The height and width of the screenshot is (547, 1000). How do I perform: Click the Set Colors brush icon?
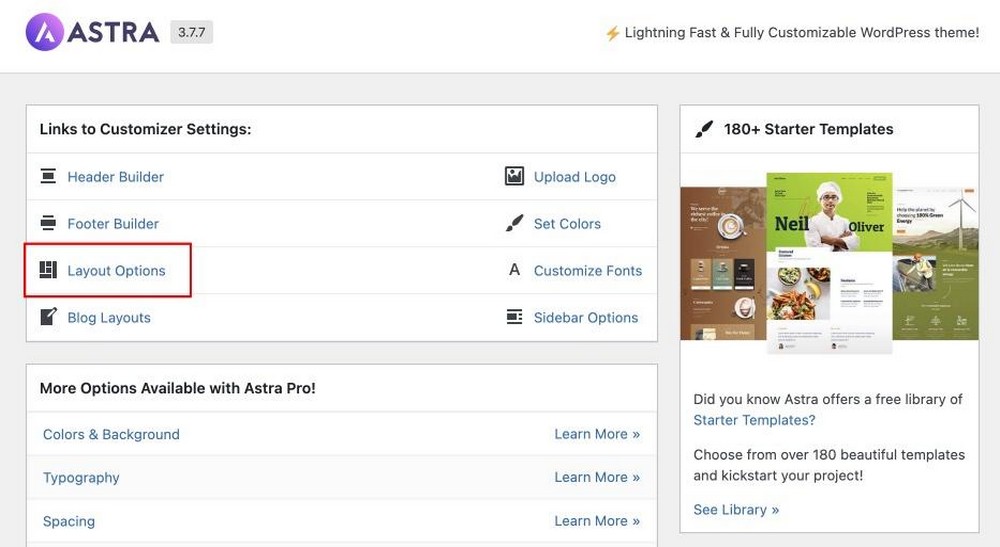[514, 223]
